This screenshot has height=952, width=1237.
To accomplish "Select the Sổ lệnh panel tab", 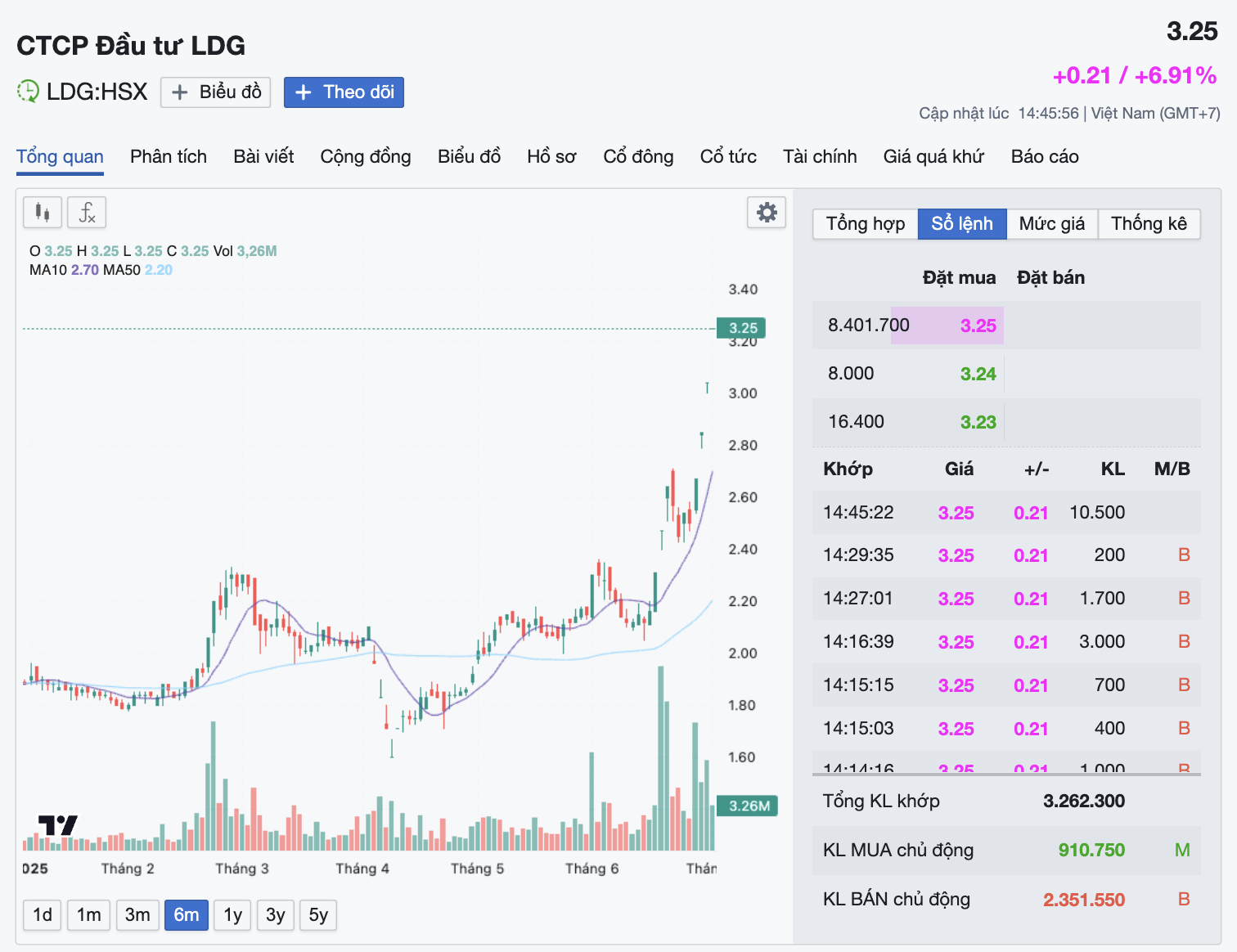I will [x=962, y=223].
